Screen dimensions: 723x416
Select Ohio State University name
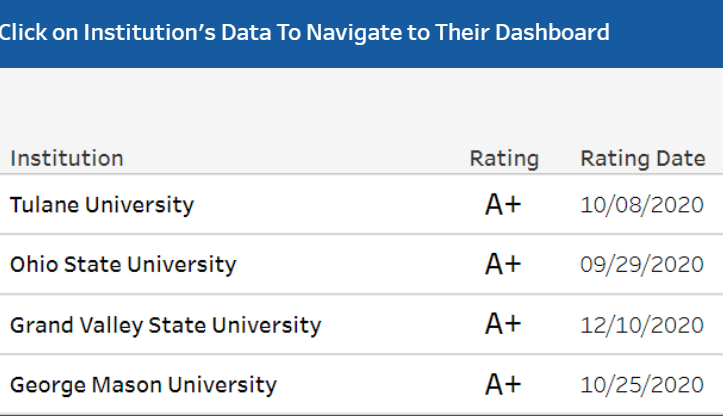123,265
